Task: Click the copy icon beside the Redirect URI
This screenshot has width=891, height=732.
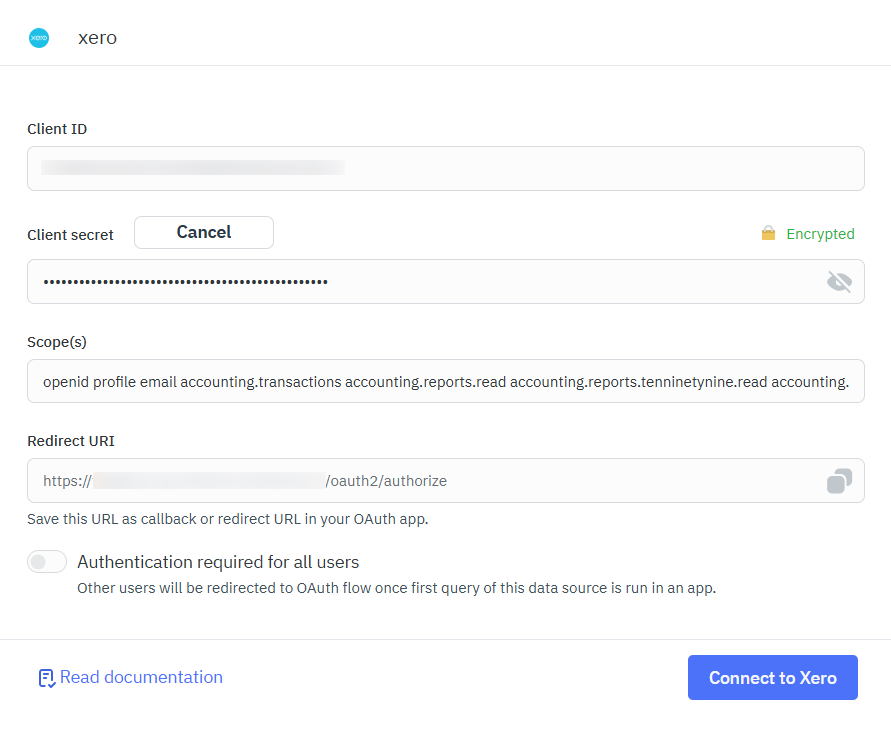Action: [838, 481]
